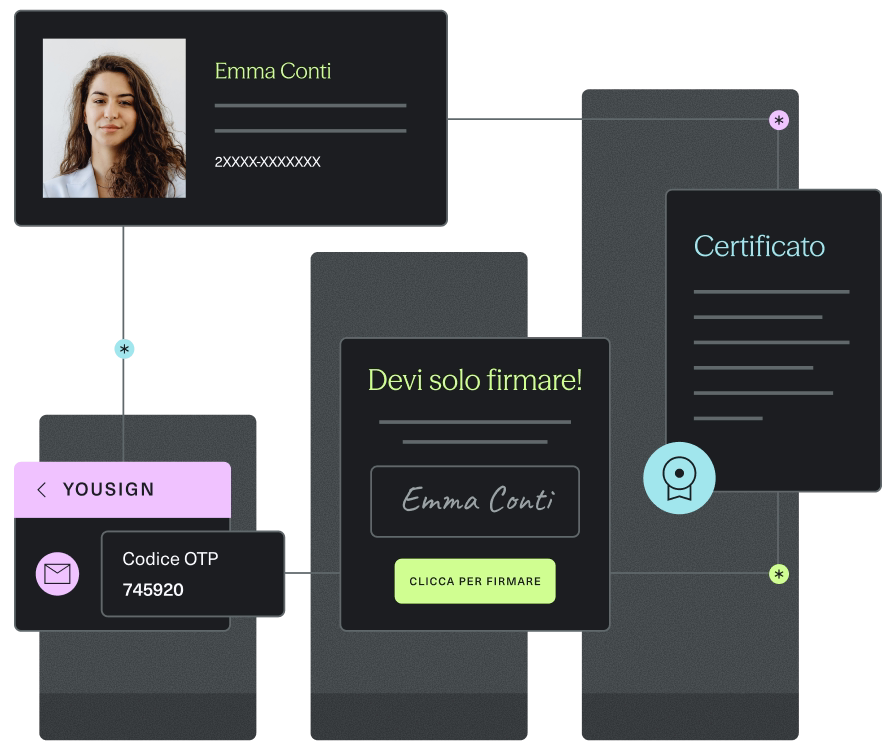Click the ID number 2XXXX-XXXXXXX
896x750 pixels.
click(267, 162)
